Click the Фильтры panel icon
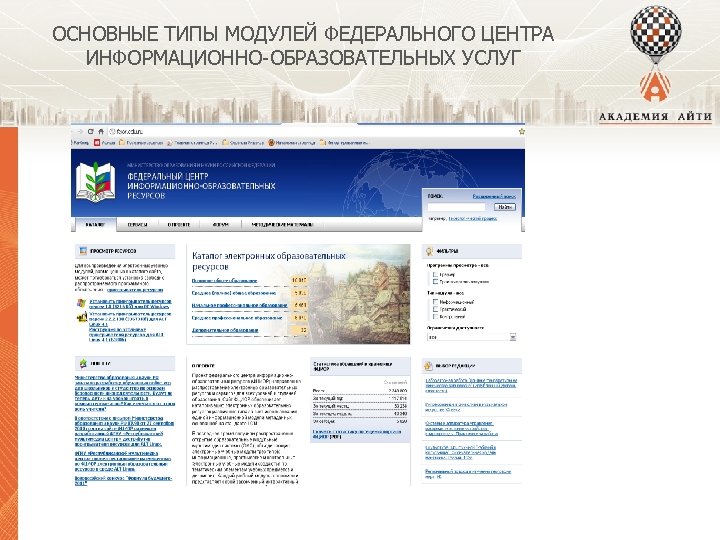 coord(430,251)
